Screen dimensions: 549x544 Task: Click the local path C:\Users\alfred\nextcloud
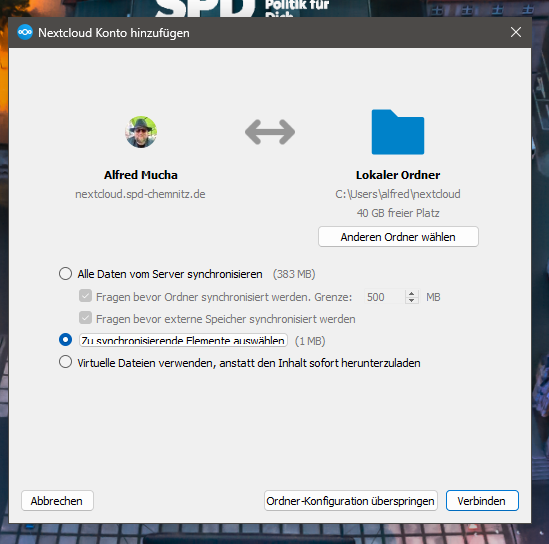[x=398, y=194]
